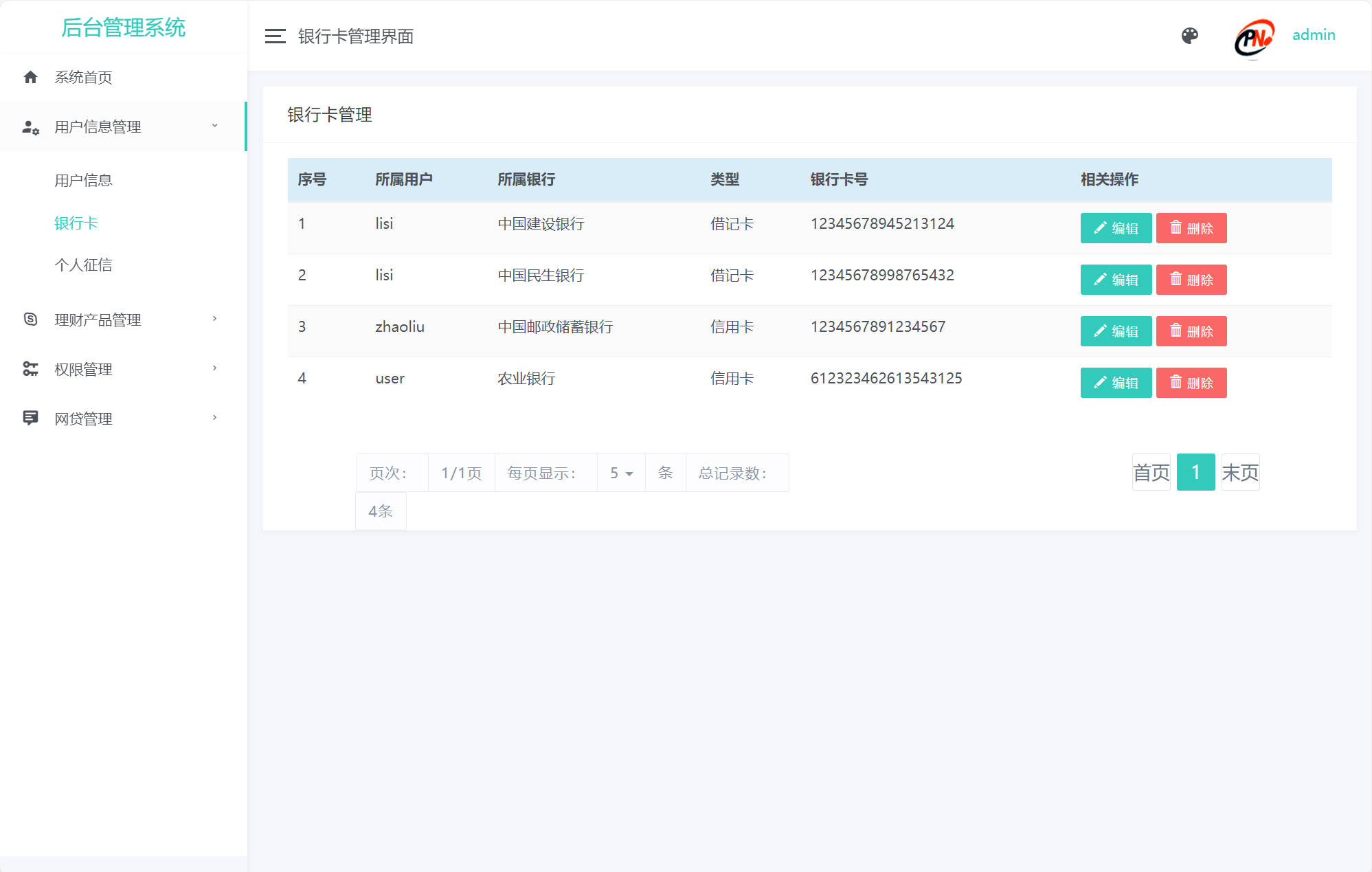Select 用户信息 in the sidebar
Screen dimensions: 1372x872
tap(84, 180)
